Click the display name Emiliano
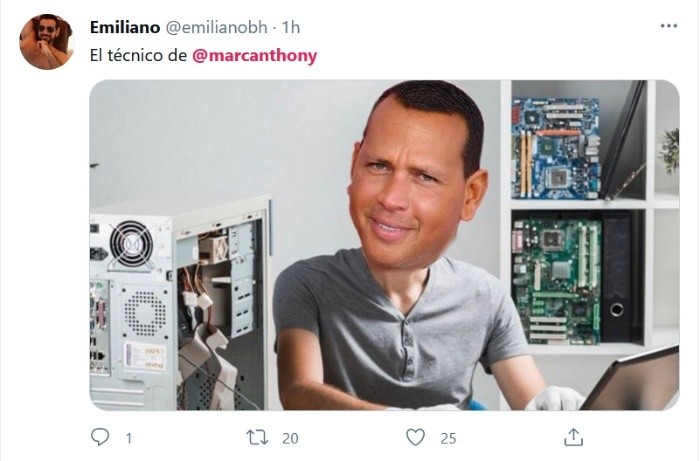Image resolution: width=700 pixels, height=461 pixels. (125, 27)
